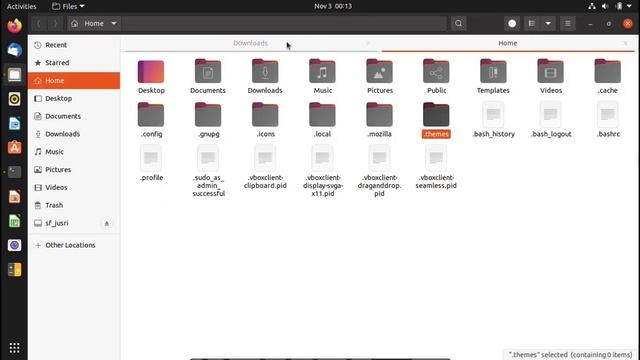Screen dimensions: 640x360
Task: Switch to the Downloads tab
Action: click(250, 43)
